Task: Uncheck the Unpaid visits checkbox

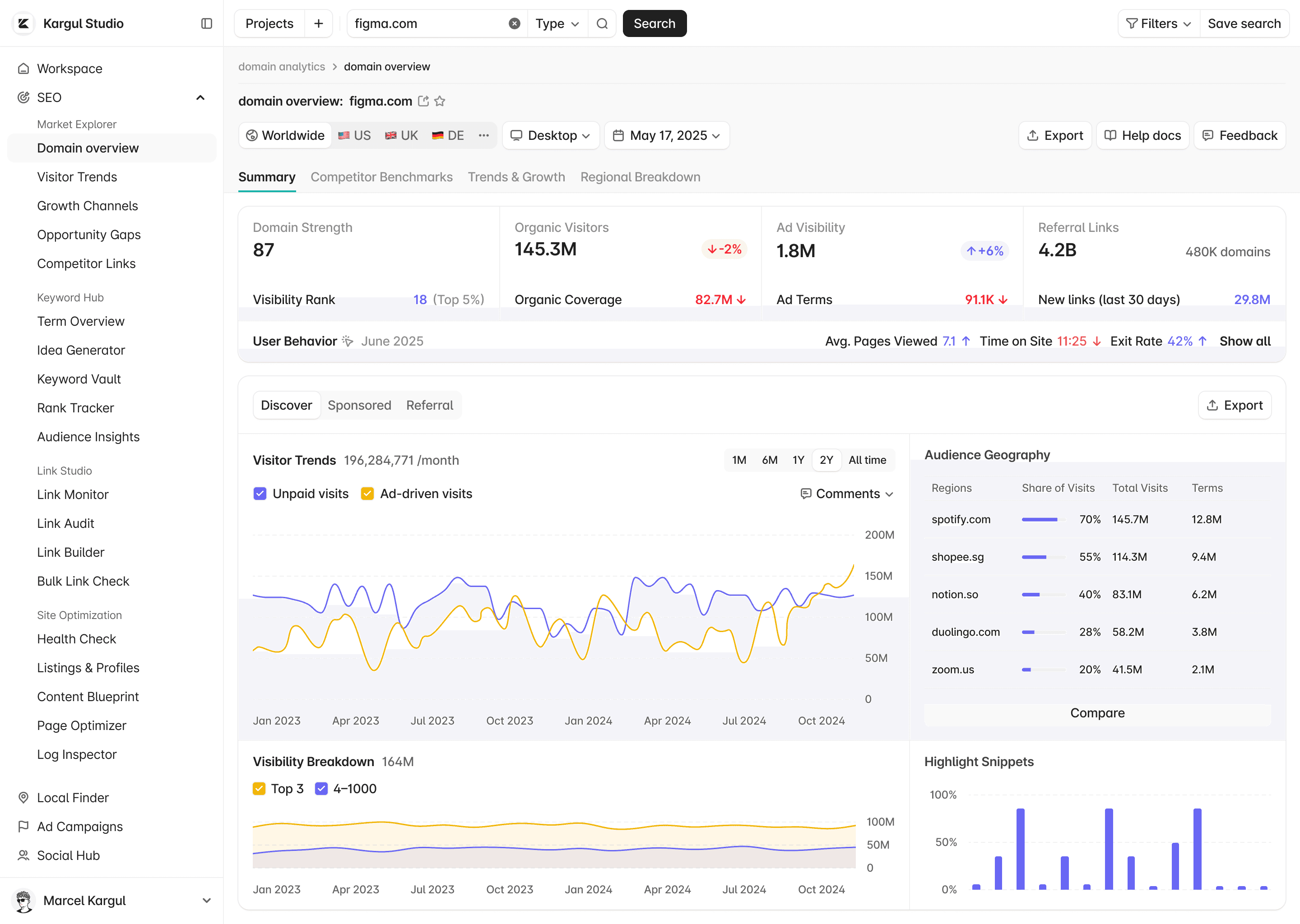Action: pyautogui.click(x=260, y=494)
